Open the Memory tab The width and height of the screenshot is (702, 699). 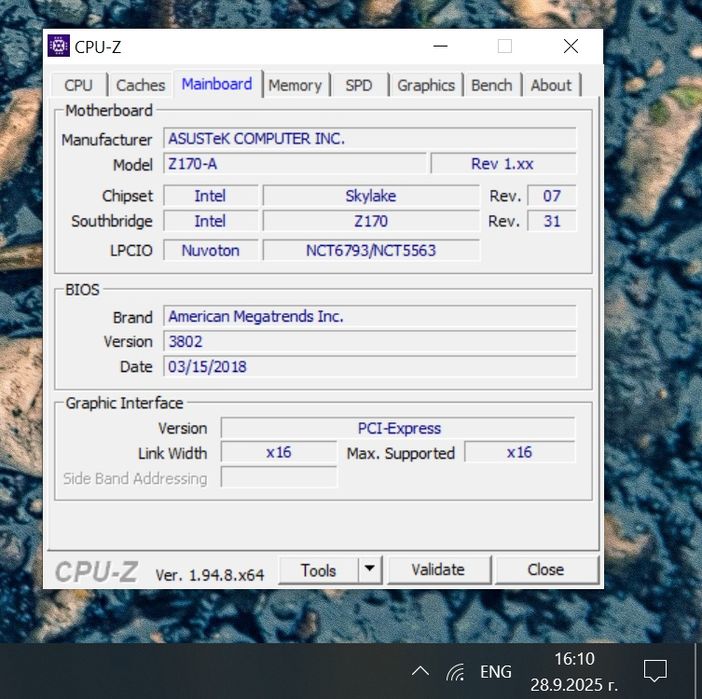coord(295,85)
